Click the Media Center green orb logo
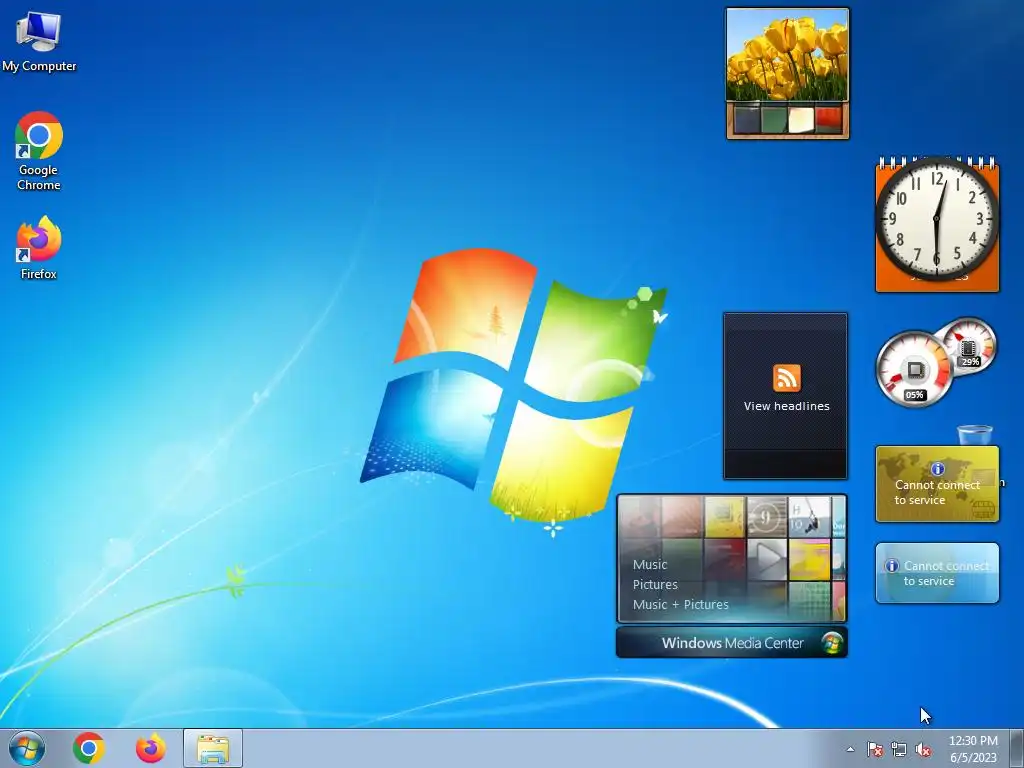Viewport: 1024px width, 768px height. click(831, 643)
